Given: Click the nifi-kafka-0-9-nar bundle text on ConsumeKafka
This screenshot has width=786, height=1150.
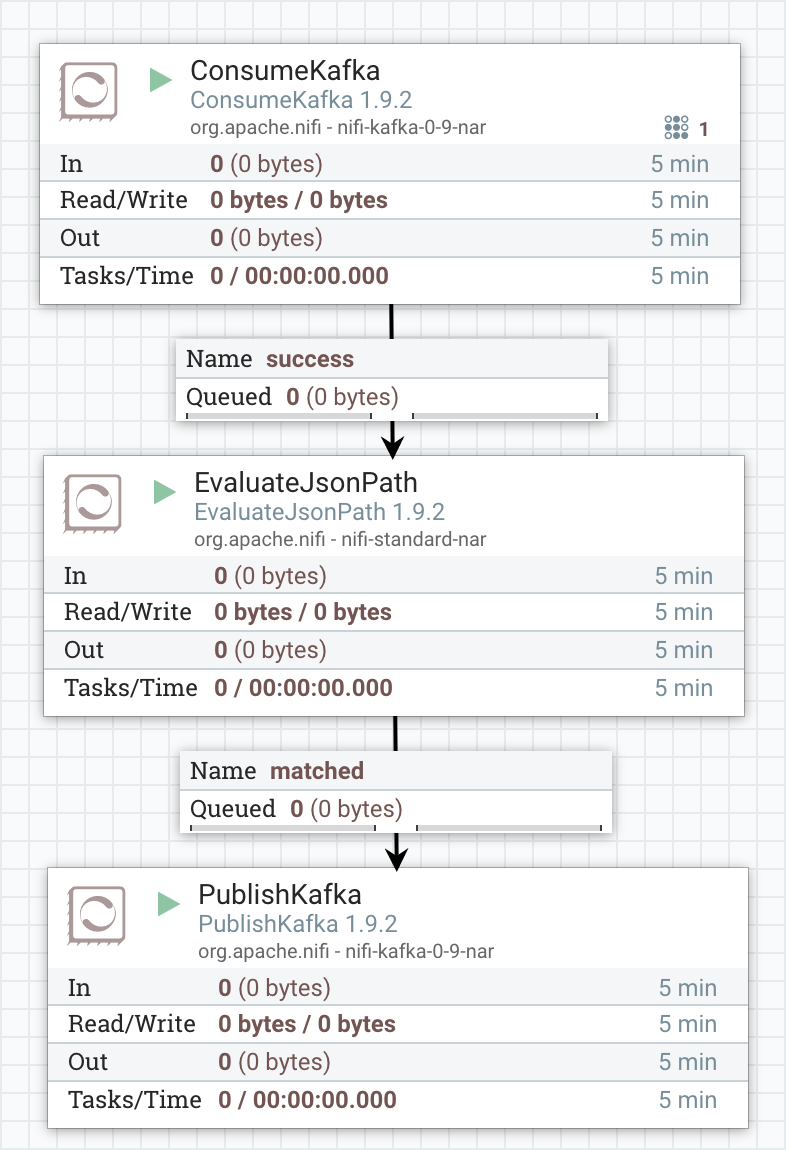Looking at the screenshot, I should tap(411, 128).
